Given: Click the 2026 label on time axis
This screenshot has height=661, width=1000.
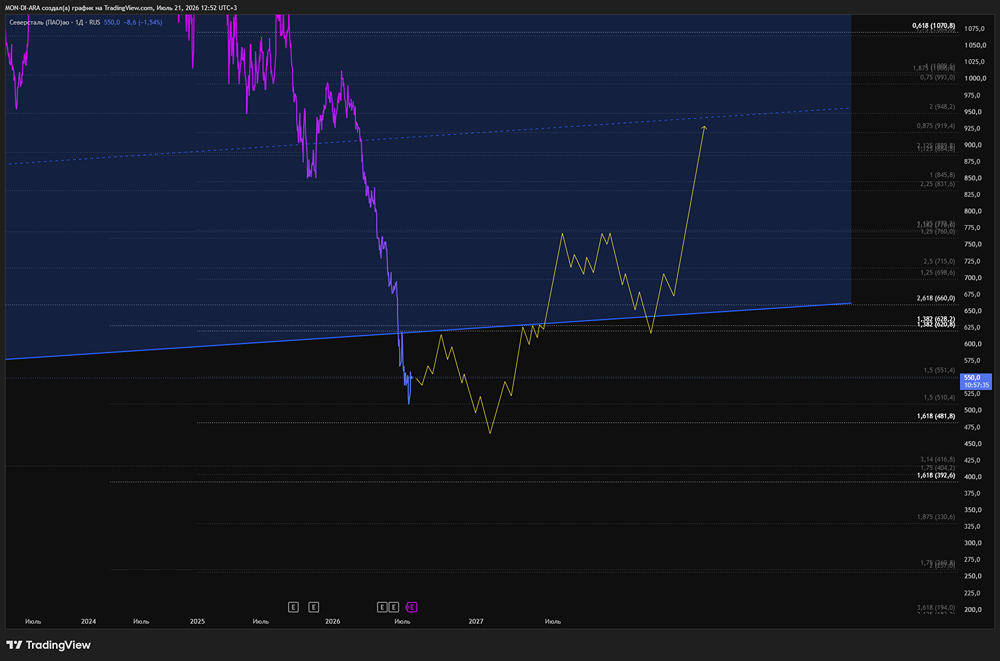Looking at the screenshot, I should [332, 621].
